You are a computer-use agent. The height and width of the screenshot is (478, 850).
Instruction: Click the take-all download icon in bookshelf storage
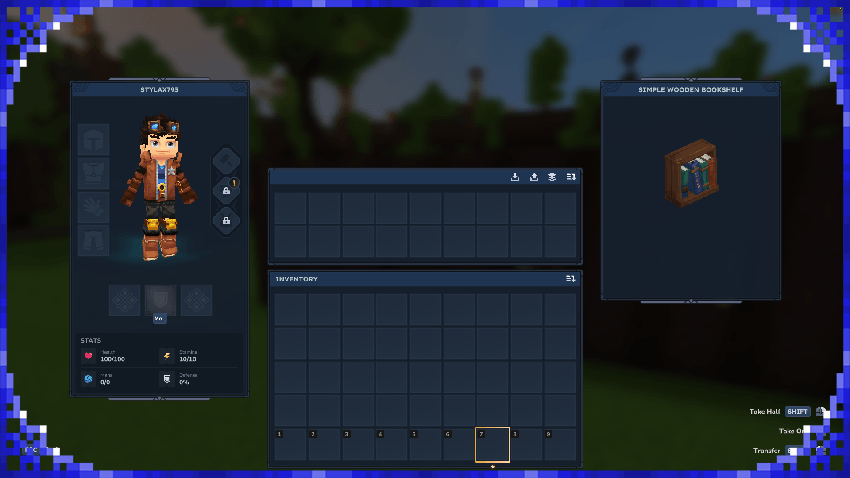click(515, 177)
